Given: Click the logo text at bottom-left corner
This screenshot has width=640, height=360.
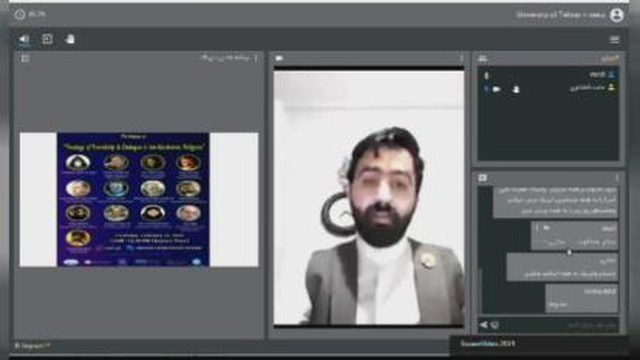Looking at the screenshot, I should tap(32, 346).
